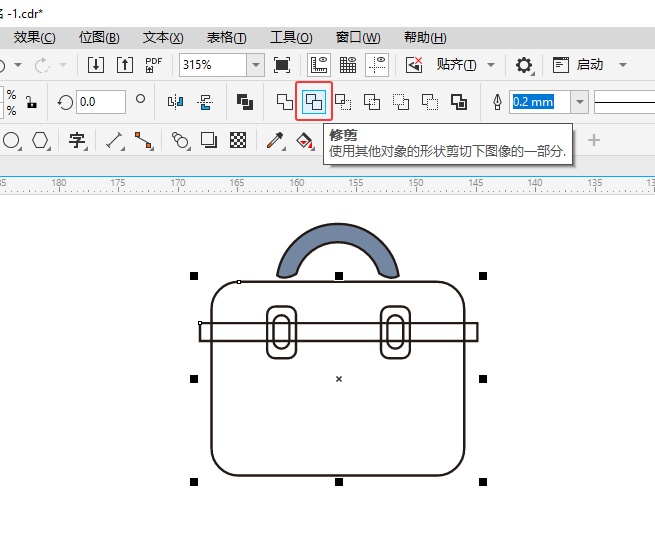Click the mirror horizontally icon
The image size is (655, 538).
tap(175, 102)
